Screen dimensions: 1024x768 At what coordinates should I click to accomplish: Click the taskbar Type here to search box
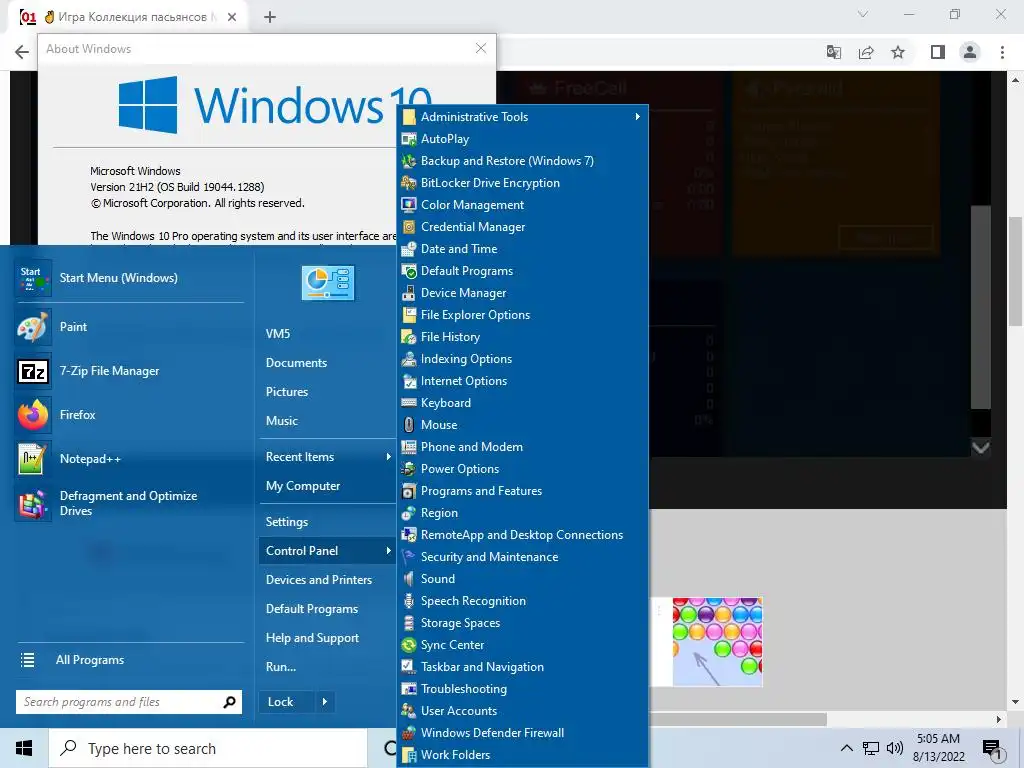pyautogui.click(x=208, y=748)
